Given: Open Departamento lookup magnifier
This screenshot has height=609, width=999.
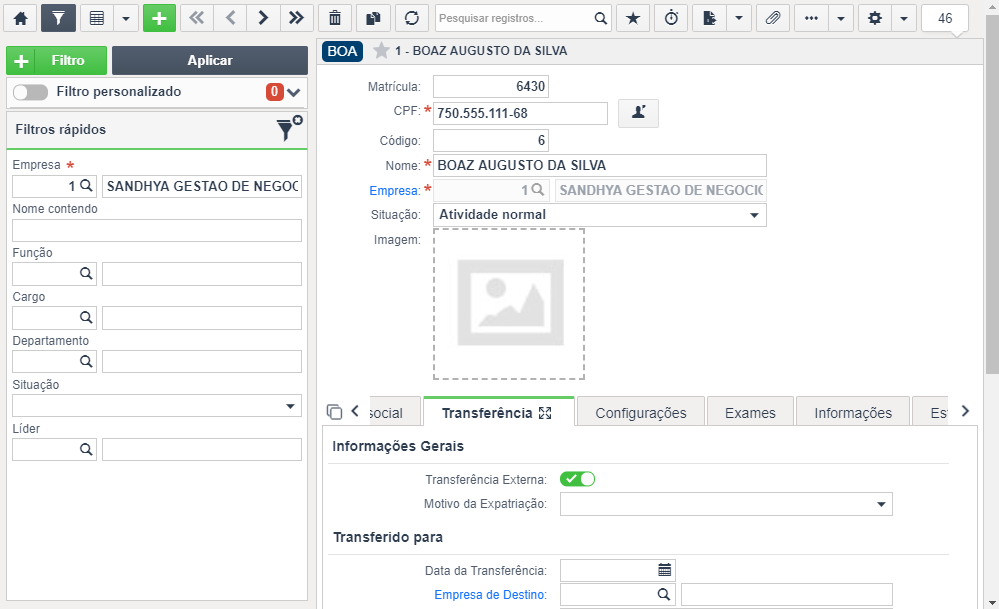Looking at the screenshot, I should click(86, 361).
